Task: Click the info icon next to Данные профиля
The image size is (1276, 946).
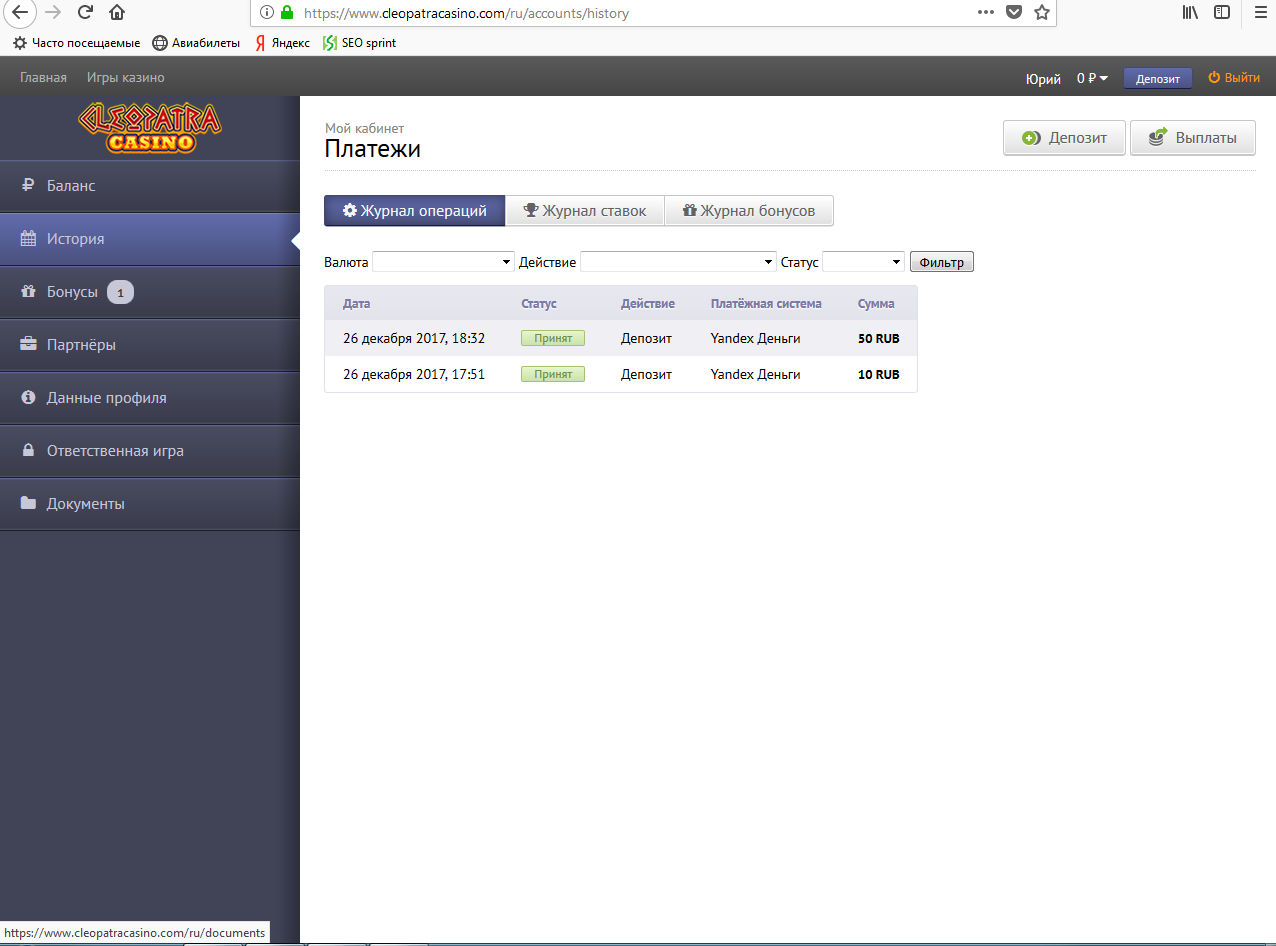Action: coord(28,398)
